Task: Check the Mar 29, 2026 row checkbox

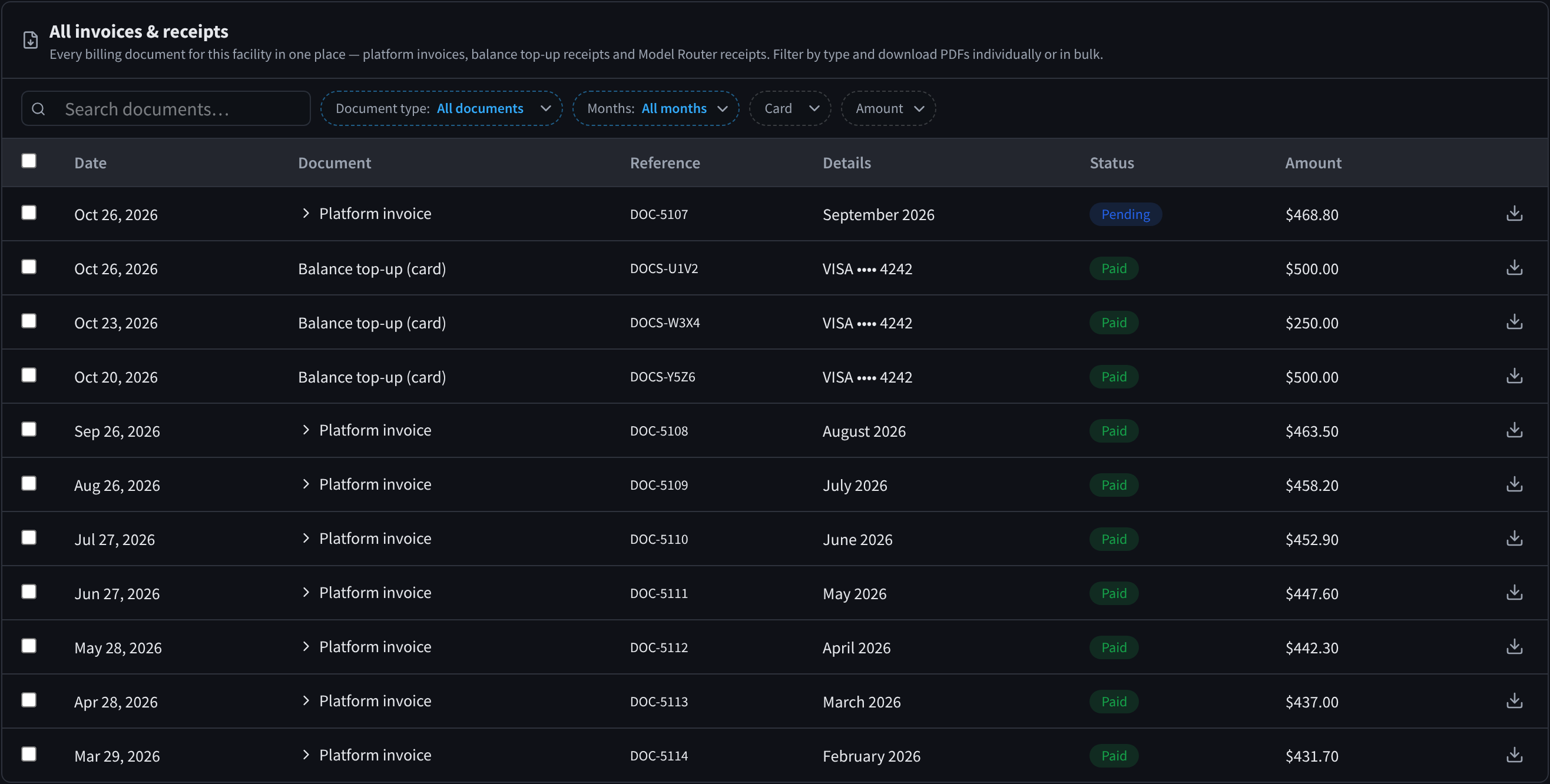Action: pos(29,753)
